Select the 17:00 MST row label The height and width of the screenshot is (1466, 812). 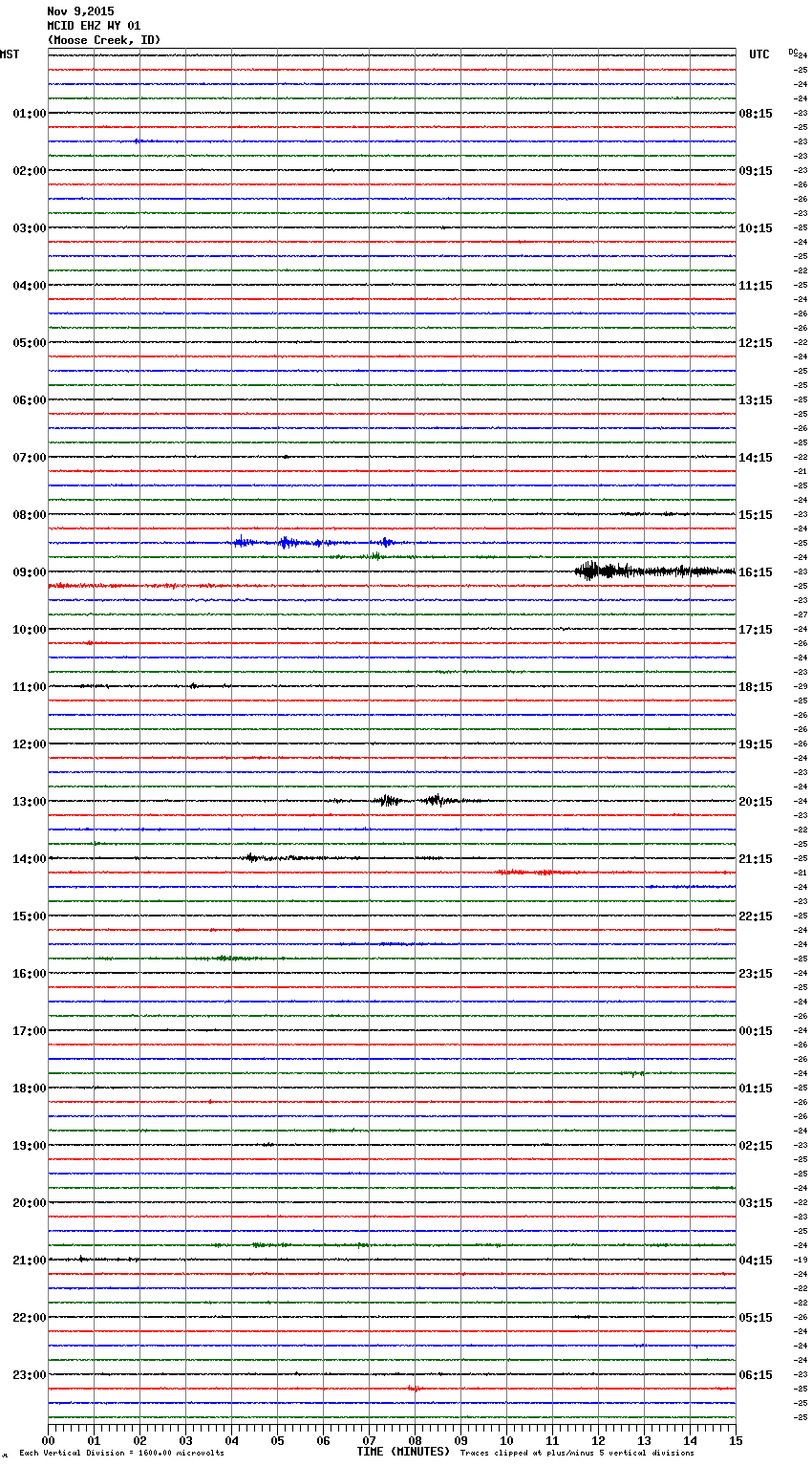pyautogui.click(x=30, y=1031)
